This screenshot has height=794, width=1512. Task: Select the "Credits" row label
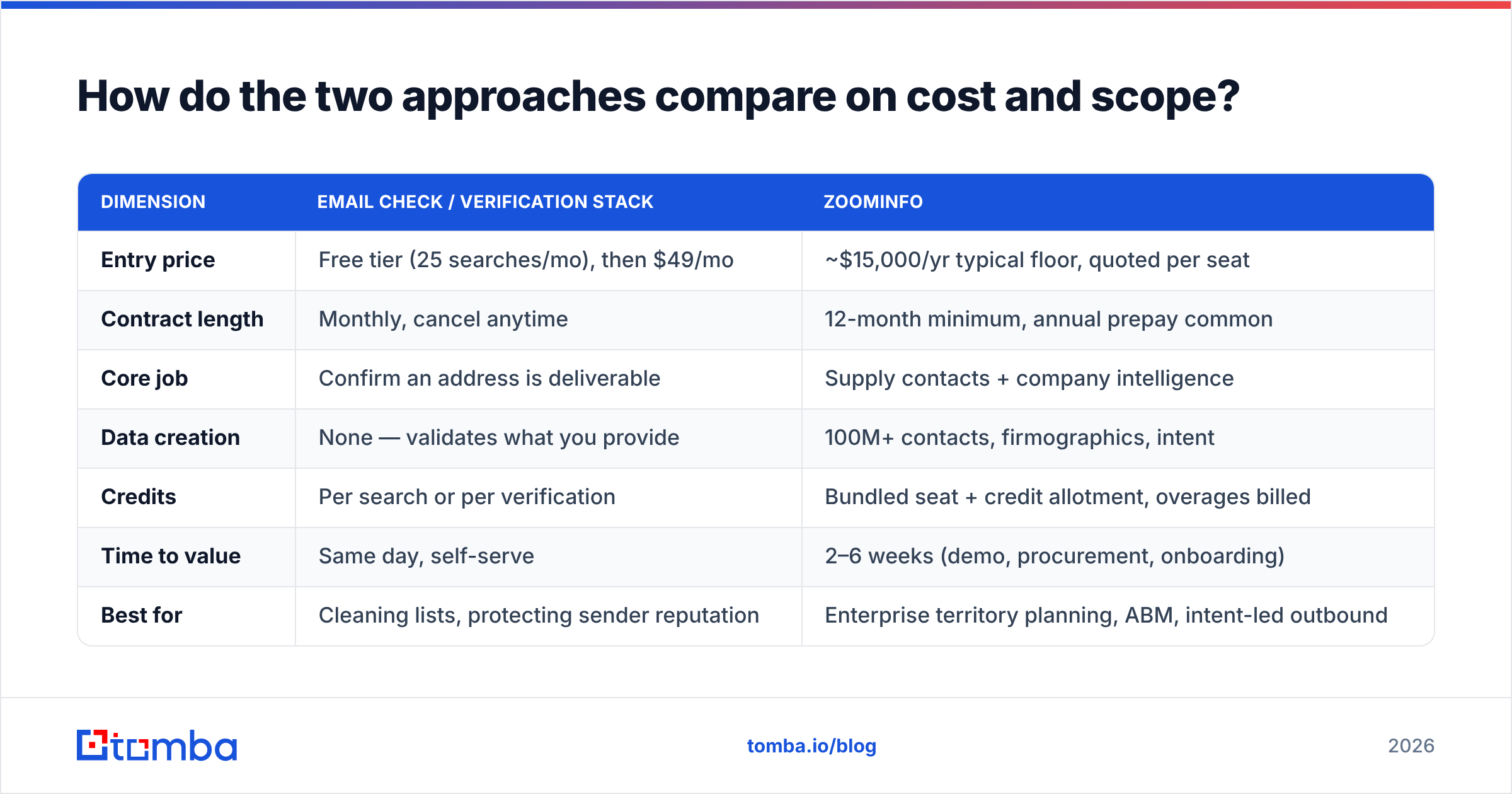click(x=139, y=497)
